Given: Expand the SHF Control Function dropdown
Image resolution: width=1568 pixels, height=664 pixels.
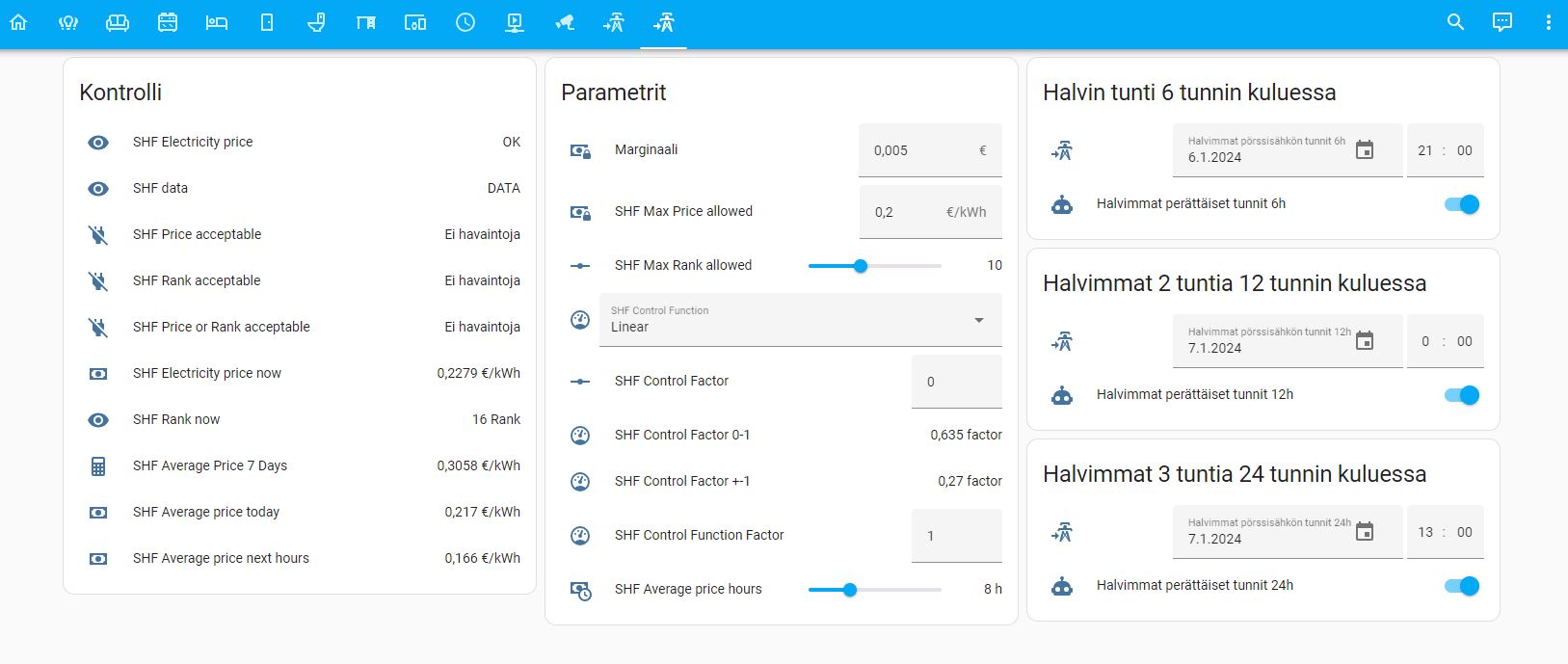Looking at the screenshot, I should 800,320.
